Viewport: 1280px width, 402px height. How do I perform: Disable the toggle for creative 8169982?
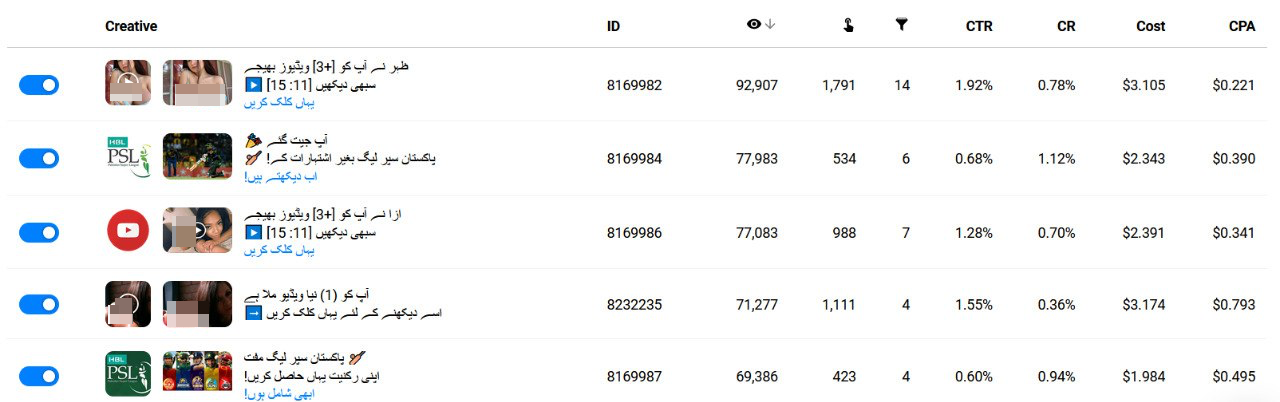pos(39,85)
